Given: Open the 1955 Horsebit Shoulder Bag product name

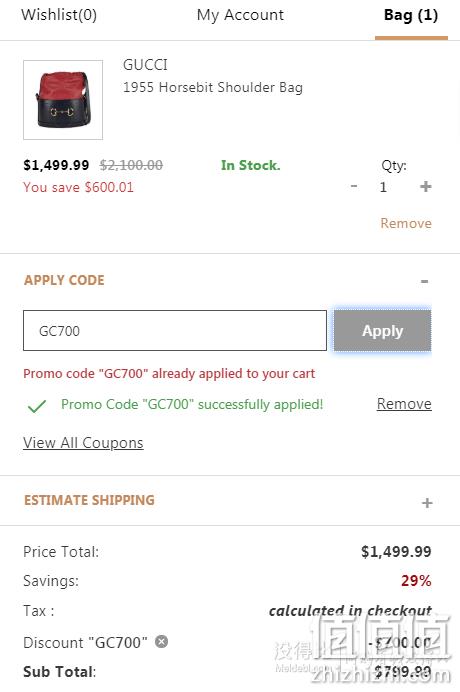Looking at the screenshot, I should point(213,87).
